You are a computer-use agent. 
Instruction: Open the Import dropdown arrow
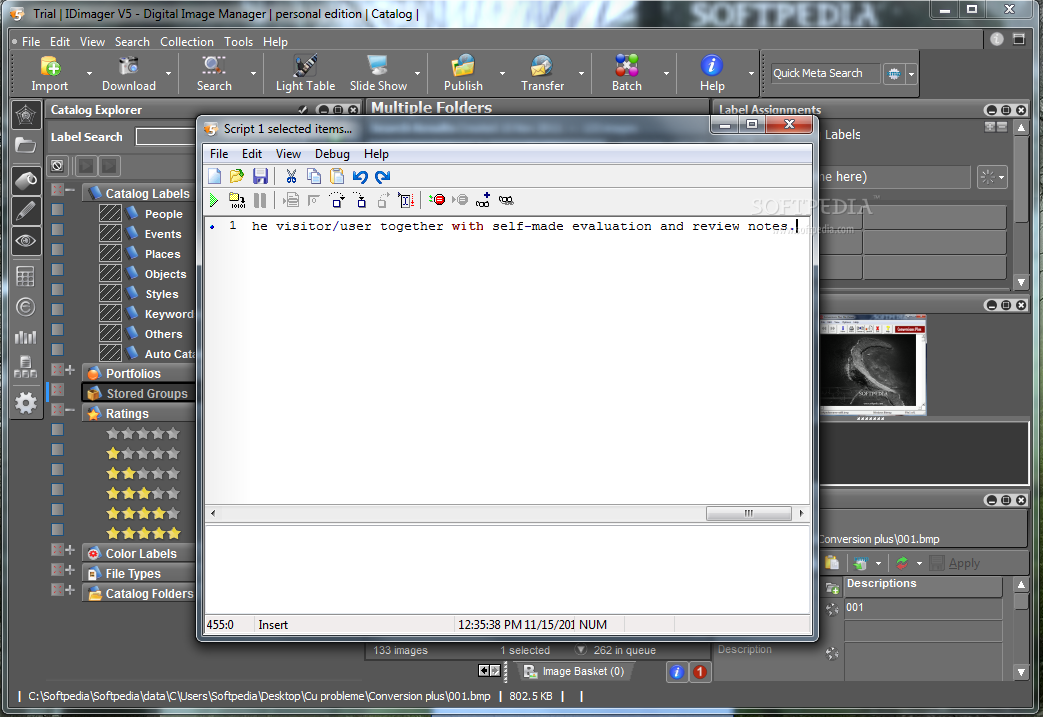[89, 74]
